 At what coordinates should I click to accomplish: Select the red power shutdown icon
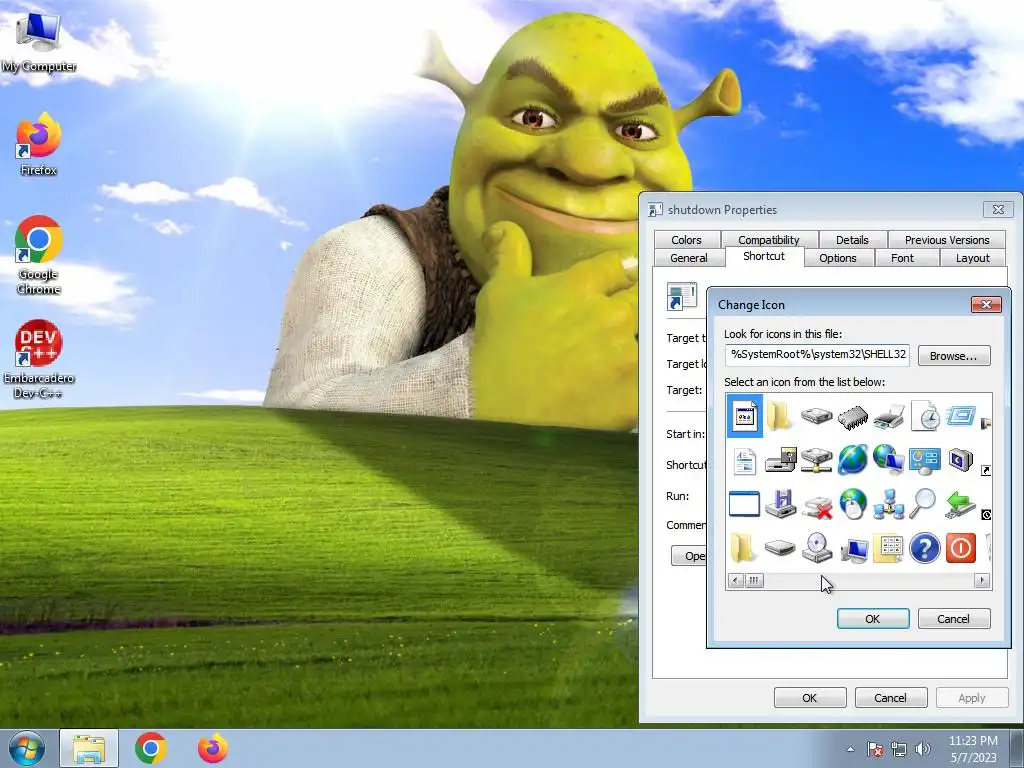point(960,548)
